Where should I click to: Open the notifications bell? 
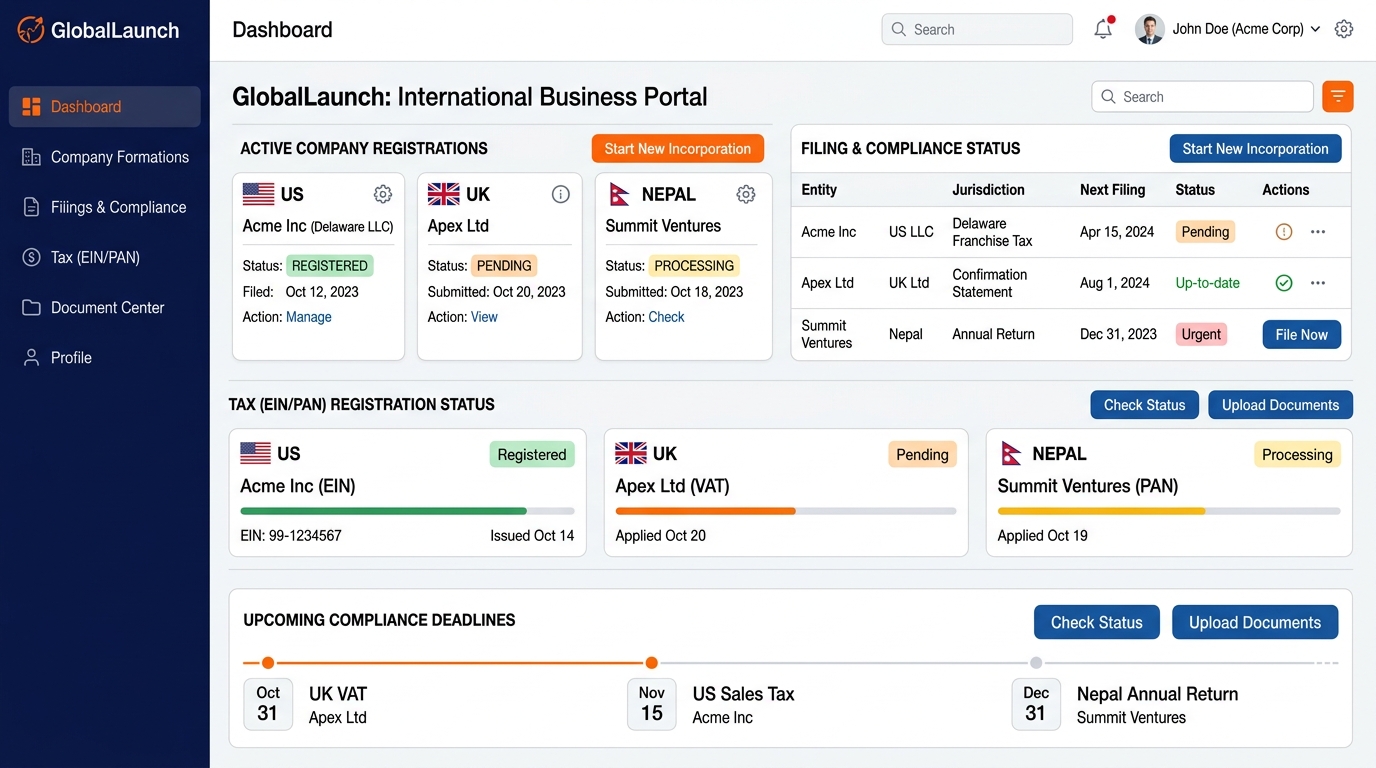[x=1103, y=29]
